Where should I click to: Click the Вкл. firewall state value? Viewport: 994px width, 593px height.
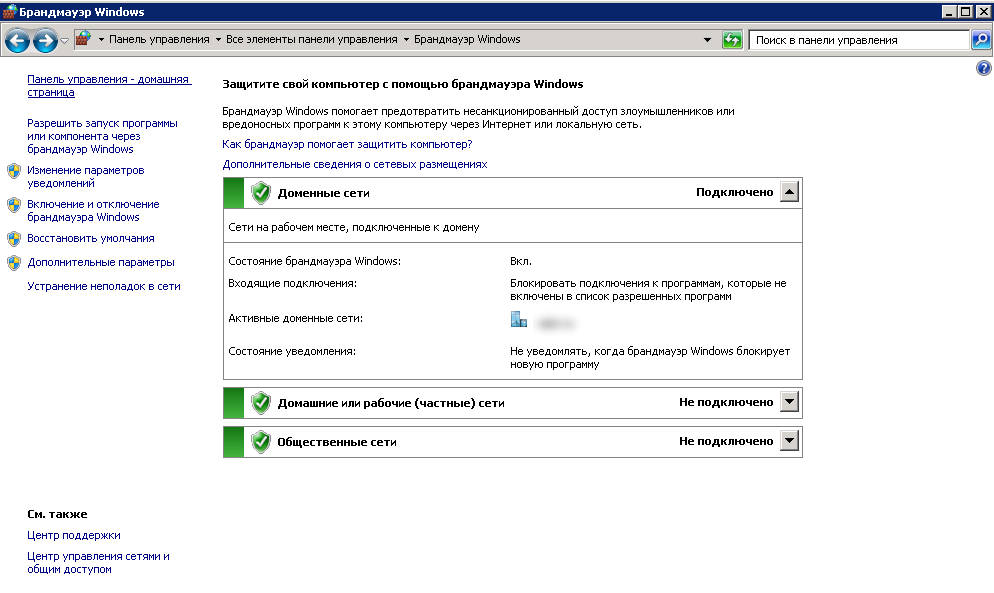[x=521, y=261]
